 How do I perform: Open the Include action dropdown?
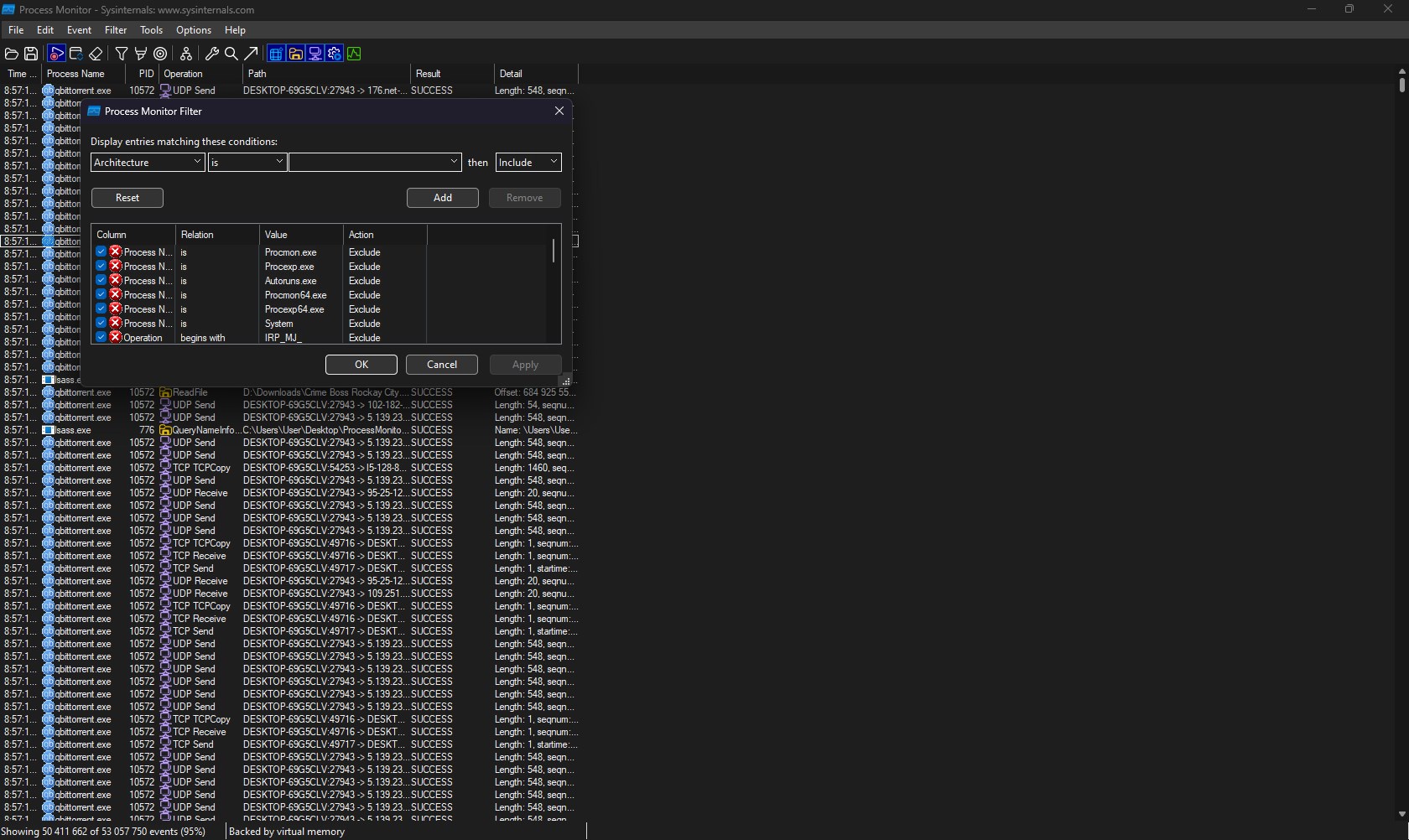528,162
